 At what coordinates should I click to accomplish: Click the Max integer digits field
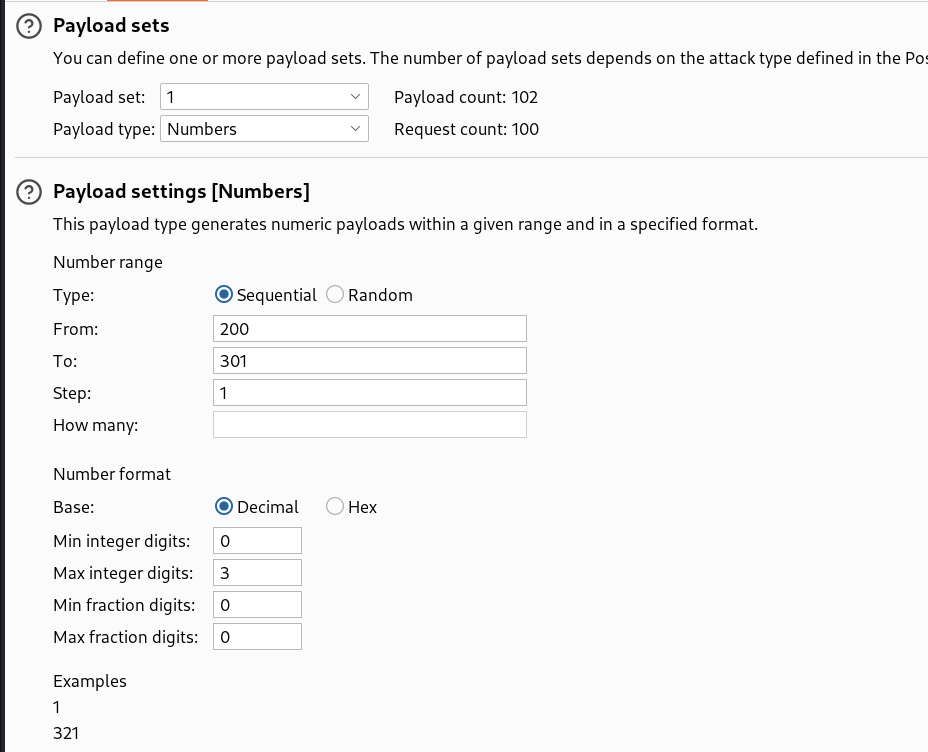257,572
